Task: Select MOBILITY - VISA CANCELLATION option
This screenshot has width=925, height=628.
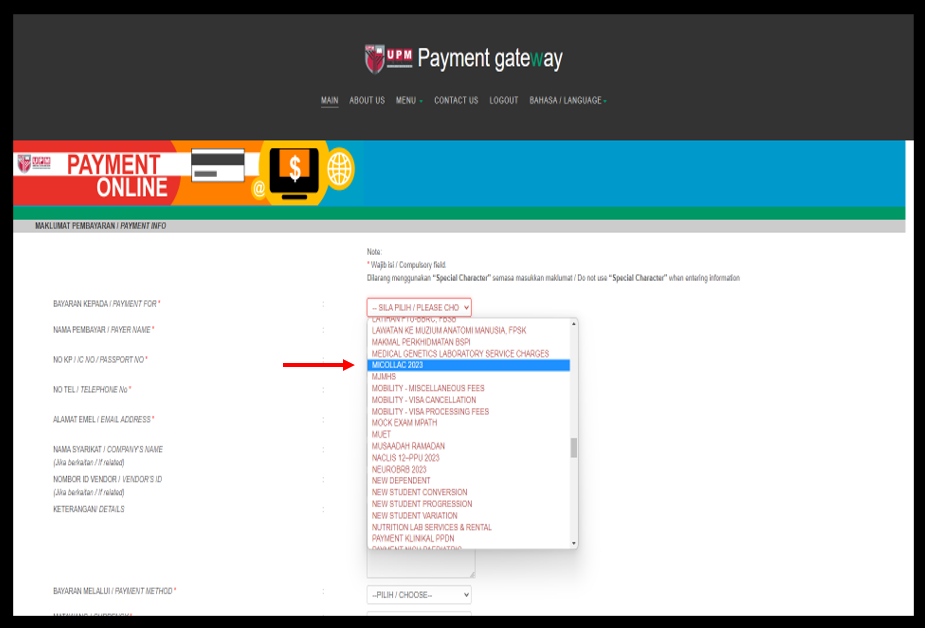Action: (468, 400)
